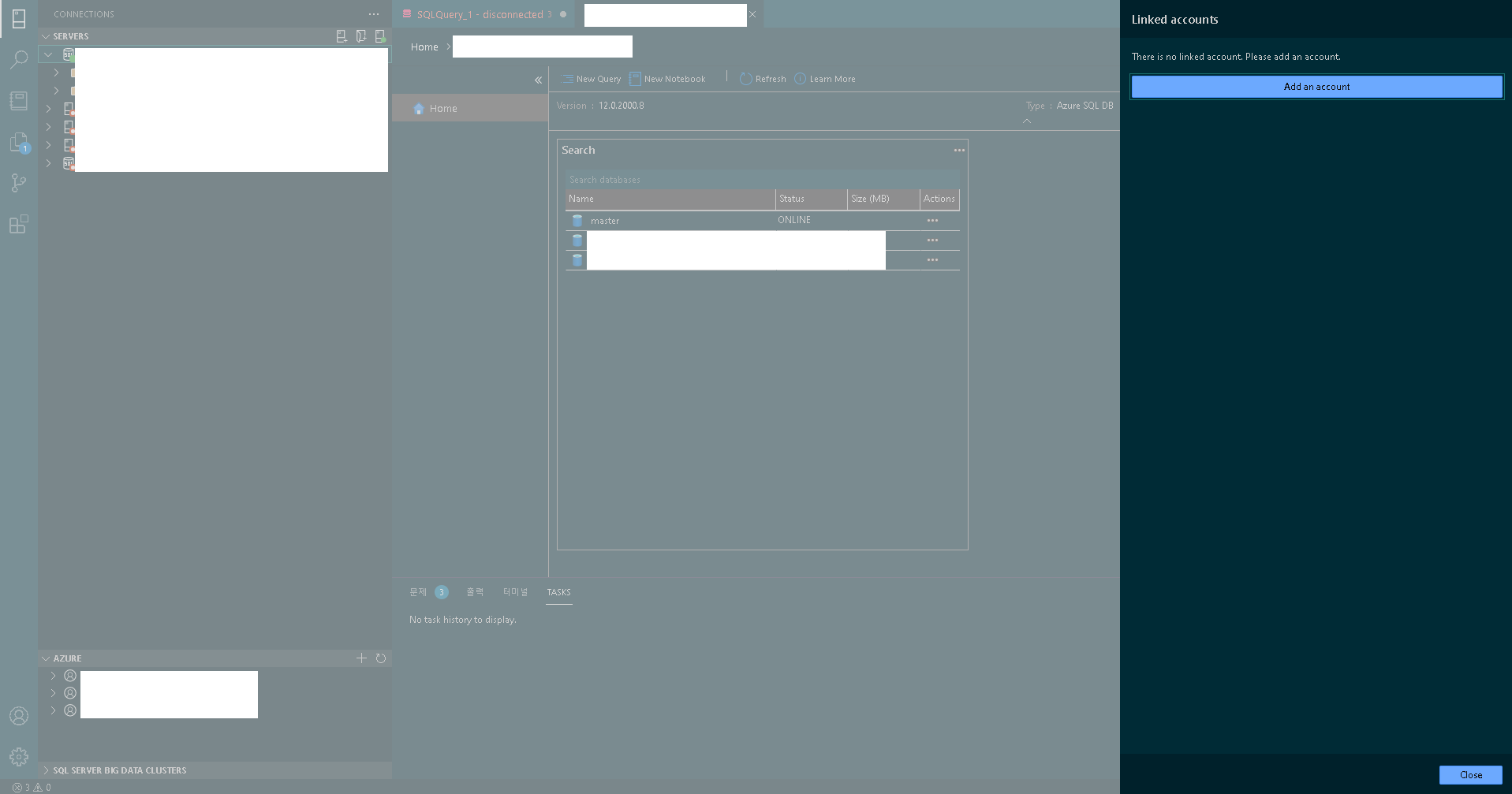The width and height of the screenshot is (1512, 794).
Task: Open the Extensions view
Action: tap(19, 224)
